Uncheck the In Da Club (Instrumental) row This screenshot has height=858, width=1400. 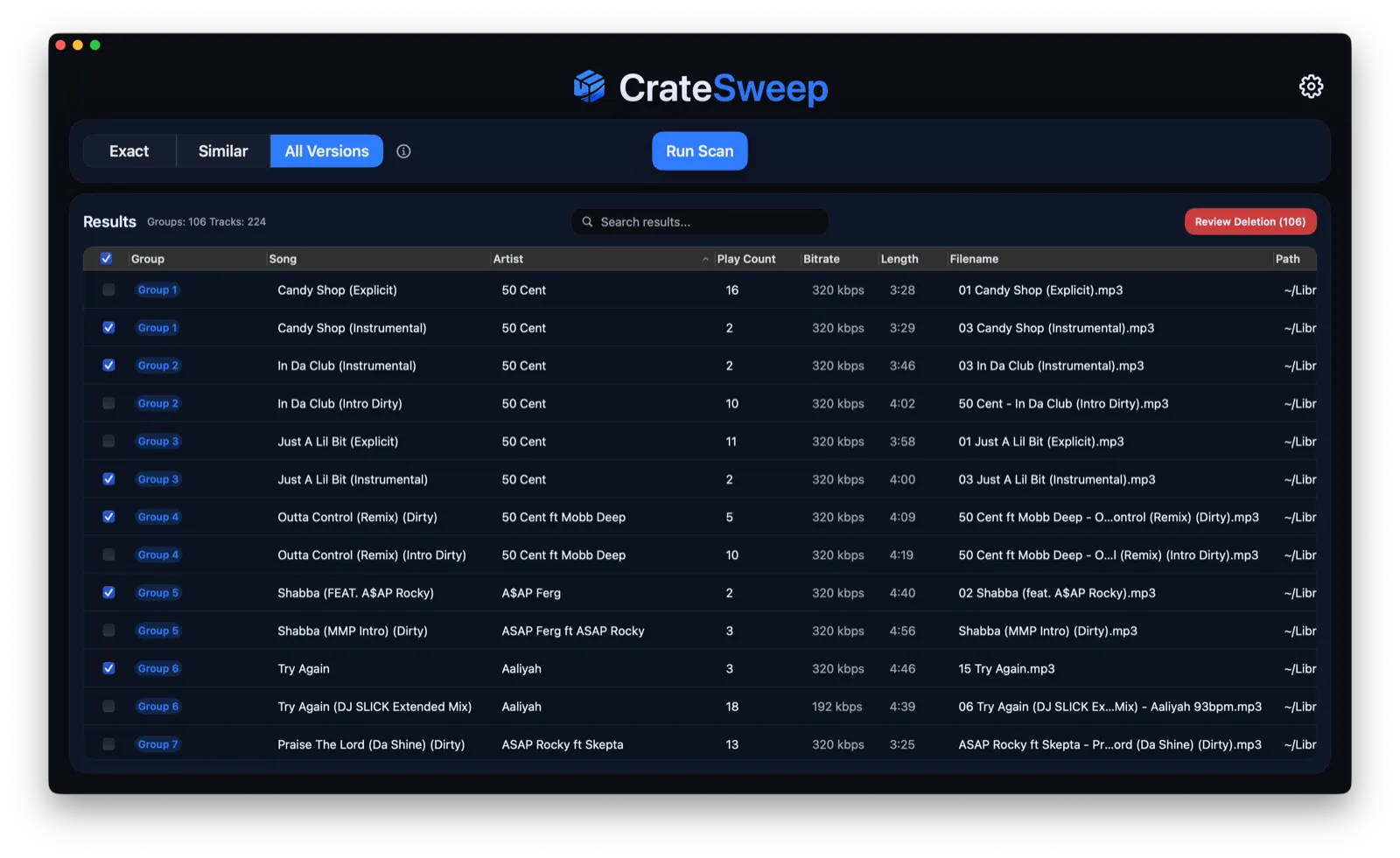pyautogui.click(x=108, y=366)
